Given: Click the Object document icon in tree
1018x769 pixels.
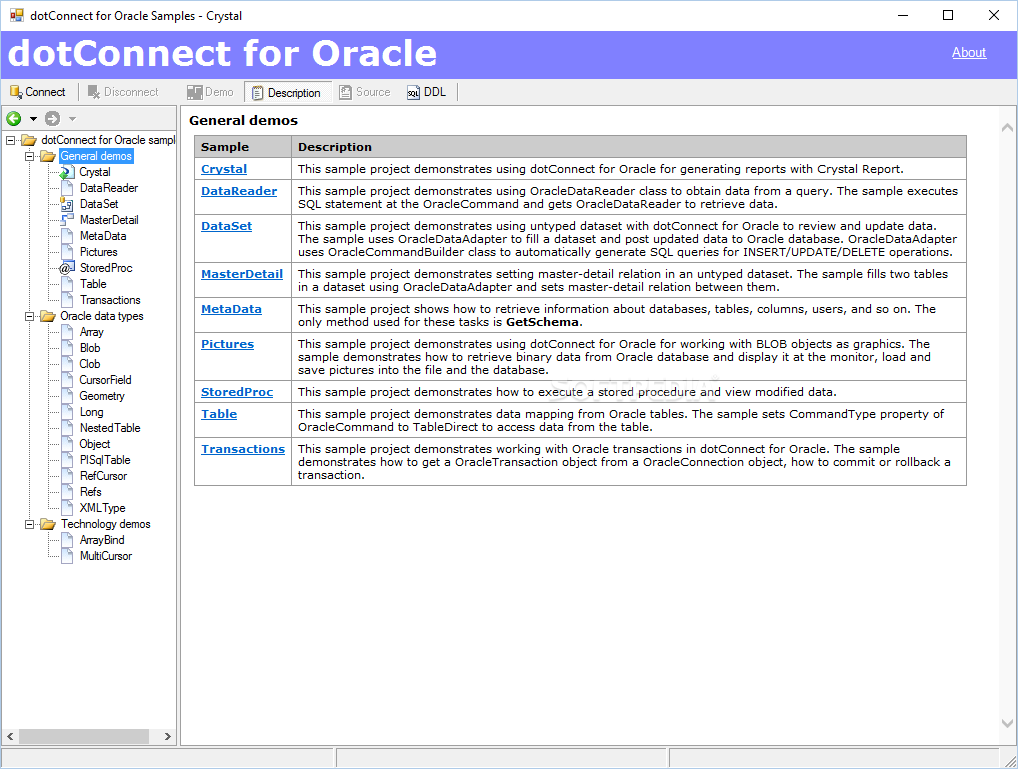Looking at the screenshot, I should pyautogui.click(x=67, y=444).
